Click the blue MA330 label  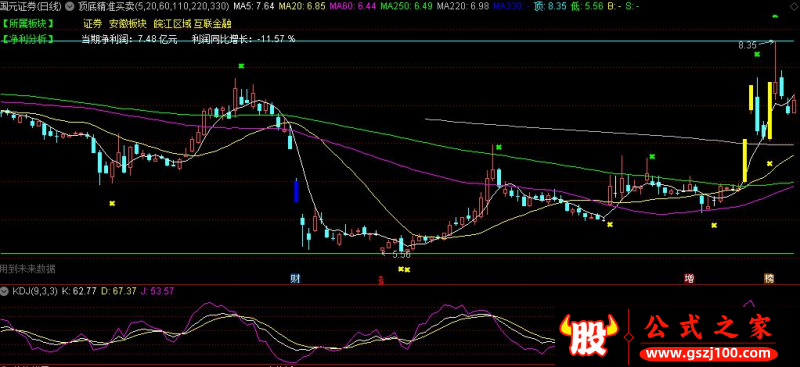[510, 7]
